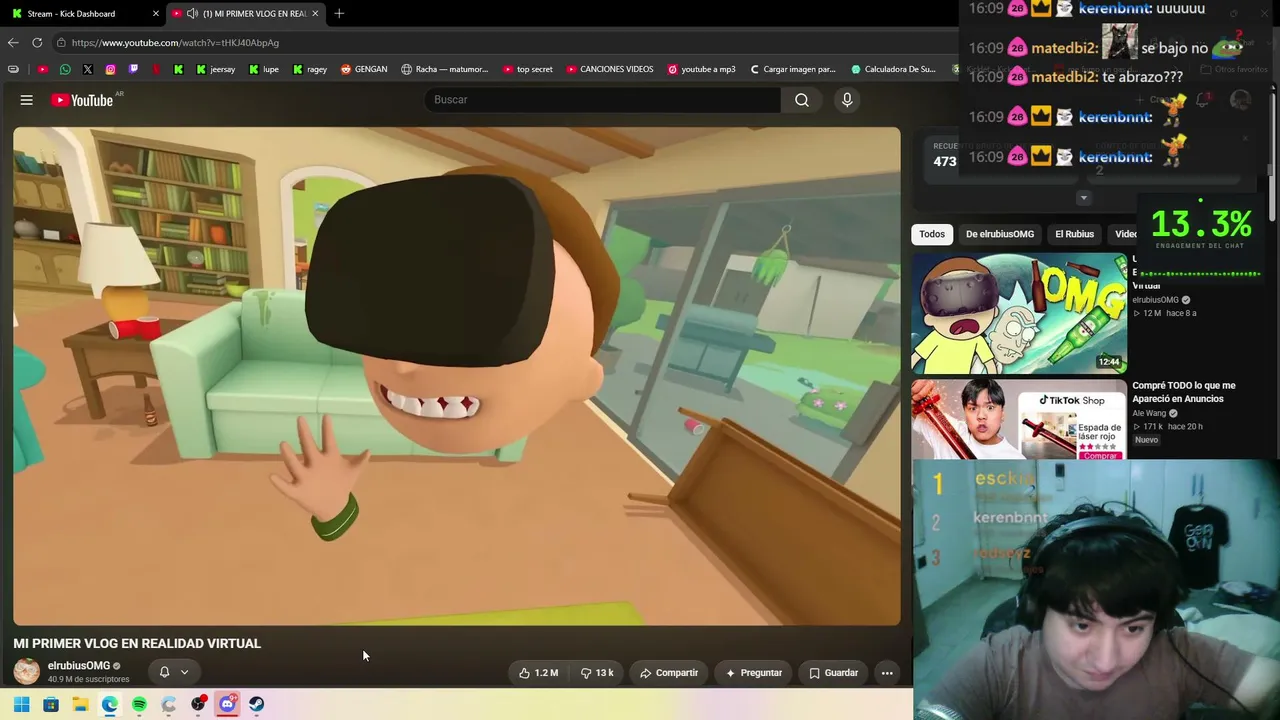The width and height of the screenshot is (1280, 720).
Task: Open Discord from the taskbar
Action: click(x=227, y=704)
